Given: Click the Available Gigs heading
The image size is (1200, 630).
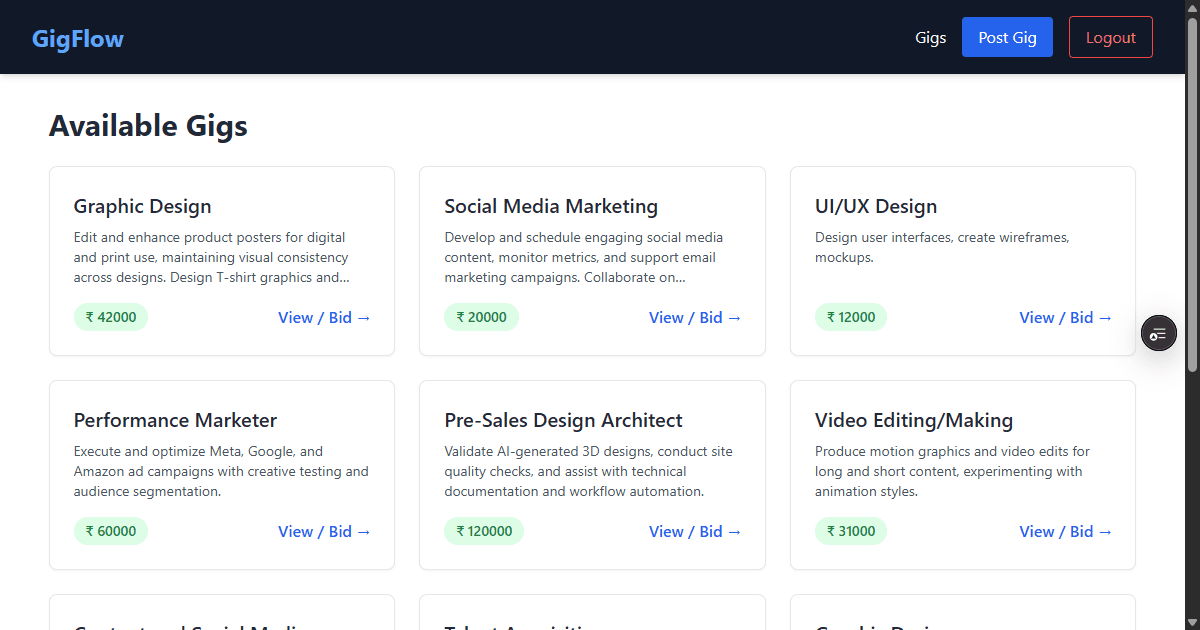Looking at the screenshot, I should pos(148,125).
